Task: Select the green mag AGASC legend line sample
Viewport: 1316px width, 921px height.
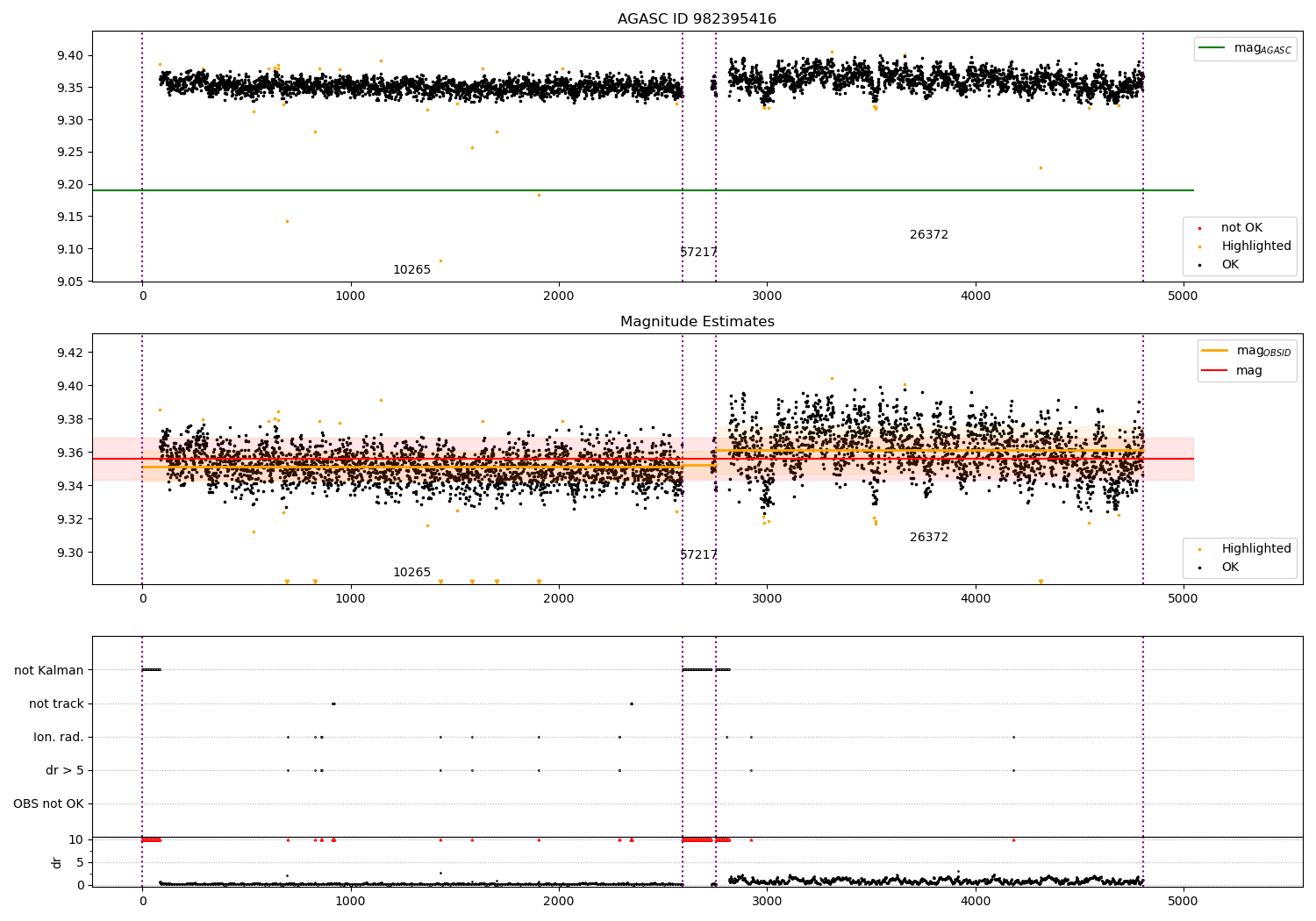Action: 1212,48
